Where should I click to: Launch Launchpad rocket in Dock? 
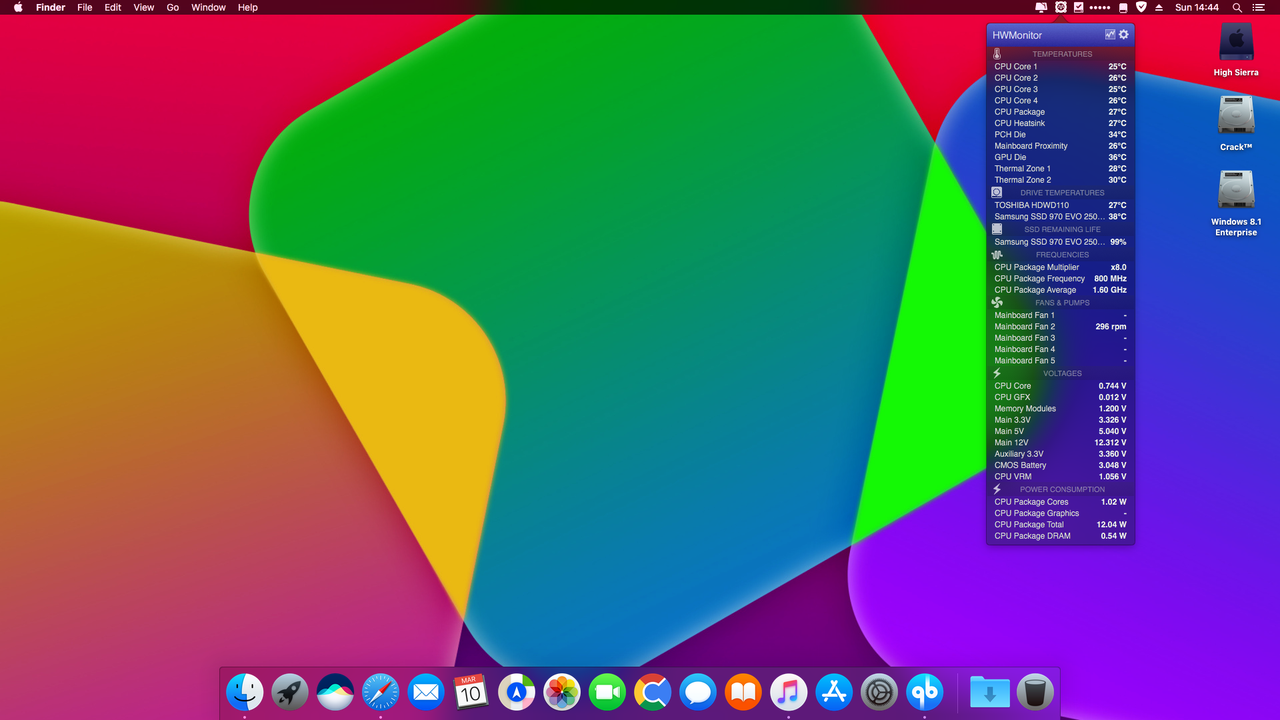(290, 692)
